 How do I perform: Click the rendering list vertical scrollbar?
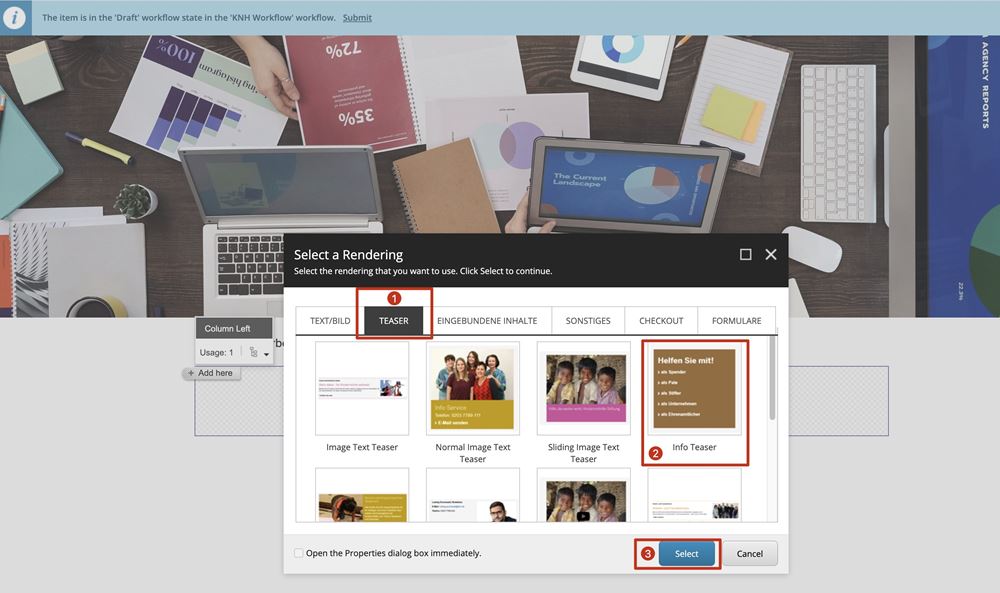[771, 380]
